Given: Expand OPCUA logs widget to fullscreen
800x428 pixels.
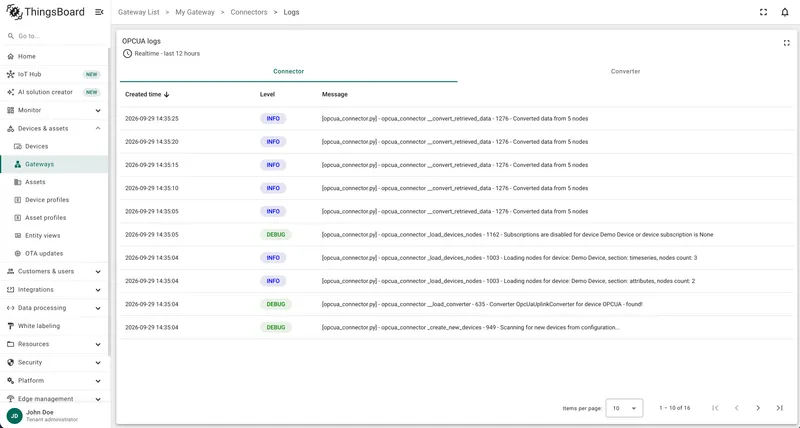Looking at the screenshot, I should coord(786,43).
